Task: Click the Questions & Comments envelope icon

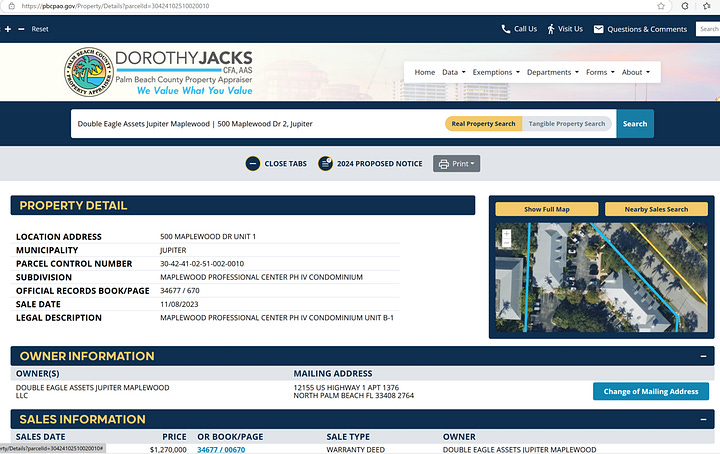Action: [x=598, y=29]
